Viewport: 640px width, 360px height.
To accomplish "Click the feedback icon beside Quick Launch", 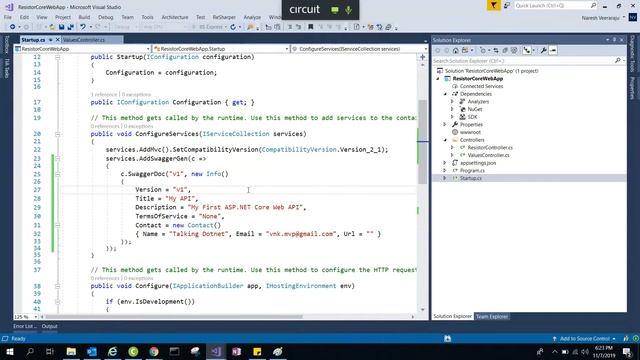I will click(507, 5).
